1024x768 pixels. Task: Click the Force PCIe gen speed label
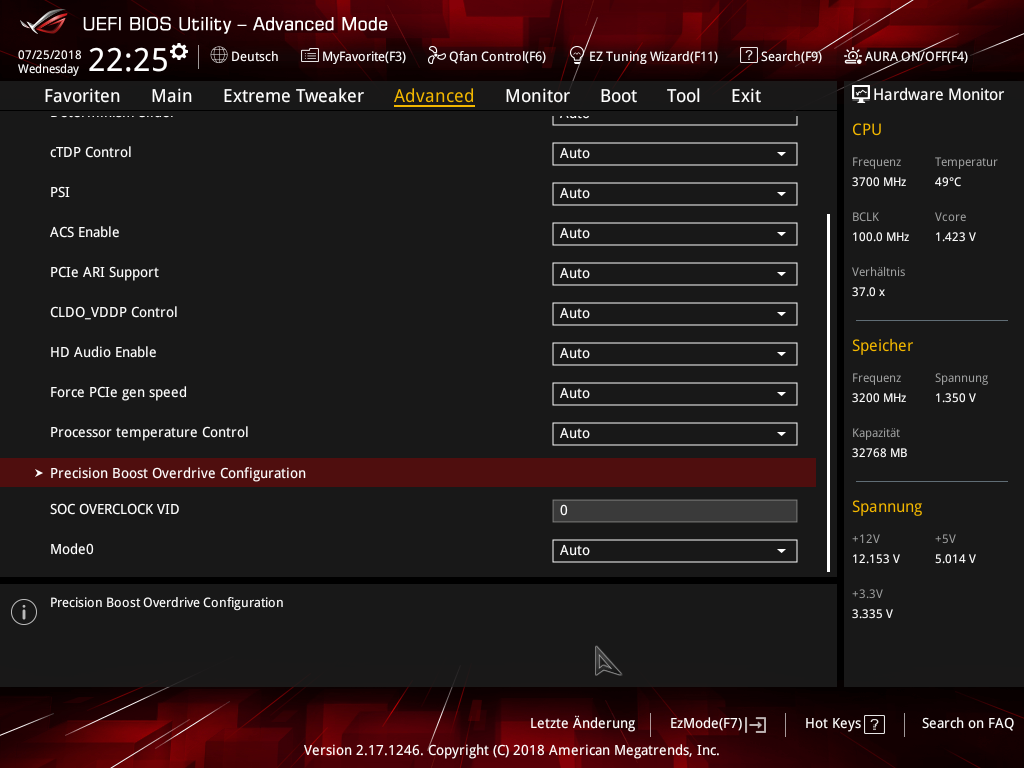pyautogui.click(x=118, y=392)
